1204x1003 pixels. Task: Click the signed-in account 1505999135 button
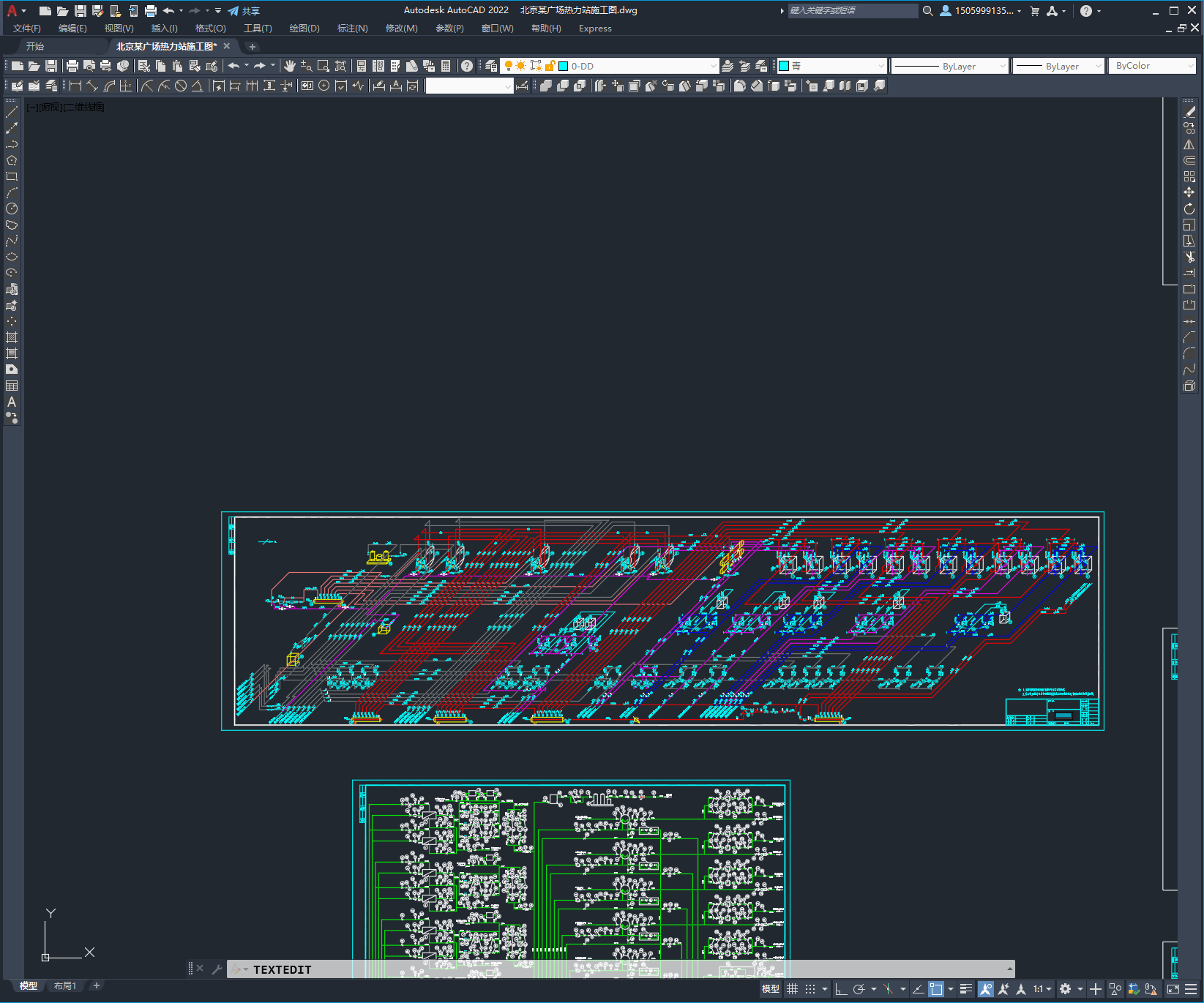(980, 11)
